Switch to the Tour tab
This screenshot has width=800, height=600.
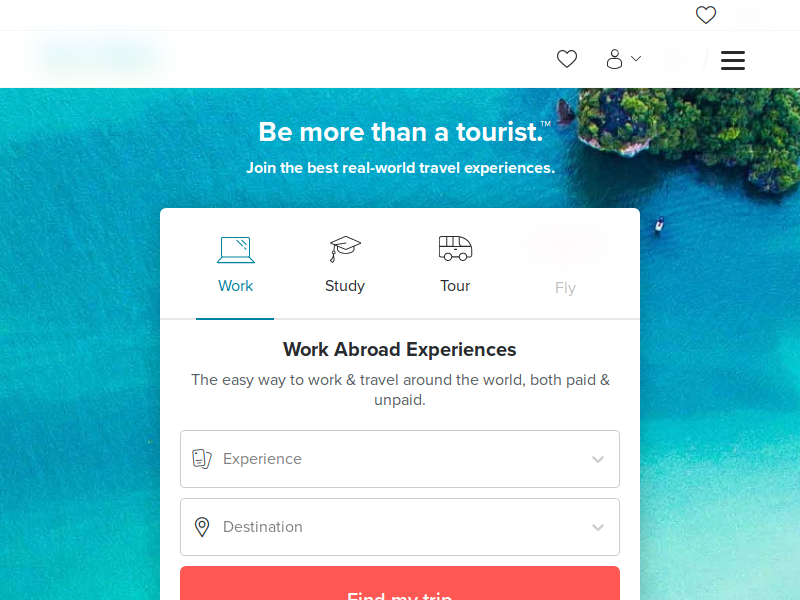[455, 286]
